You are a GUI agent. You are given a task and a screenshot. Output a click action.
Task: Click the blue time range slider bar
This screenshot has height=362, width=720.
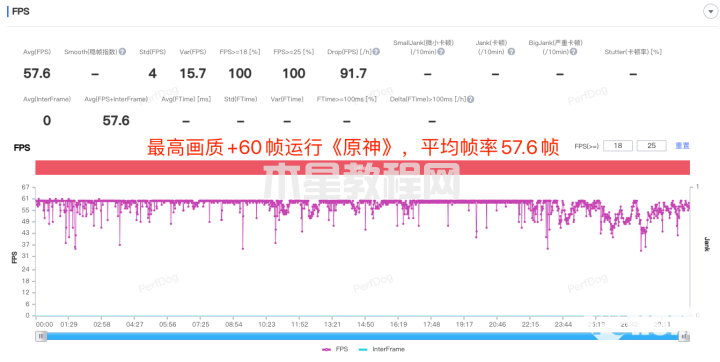[x=363, y=337]
